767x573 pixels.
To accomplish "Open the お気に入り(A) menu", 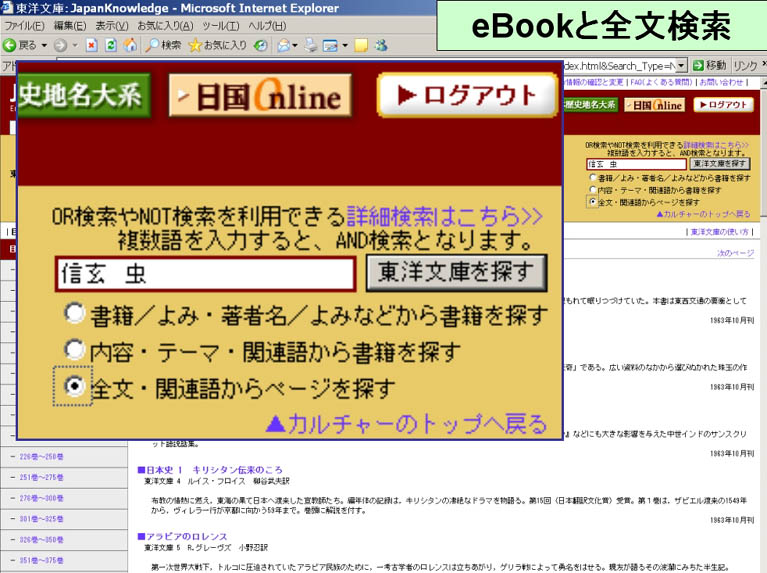I will (x=165, y=26).
